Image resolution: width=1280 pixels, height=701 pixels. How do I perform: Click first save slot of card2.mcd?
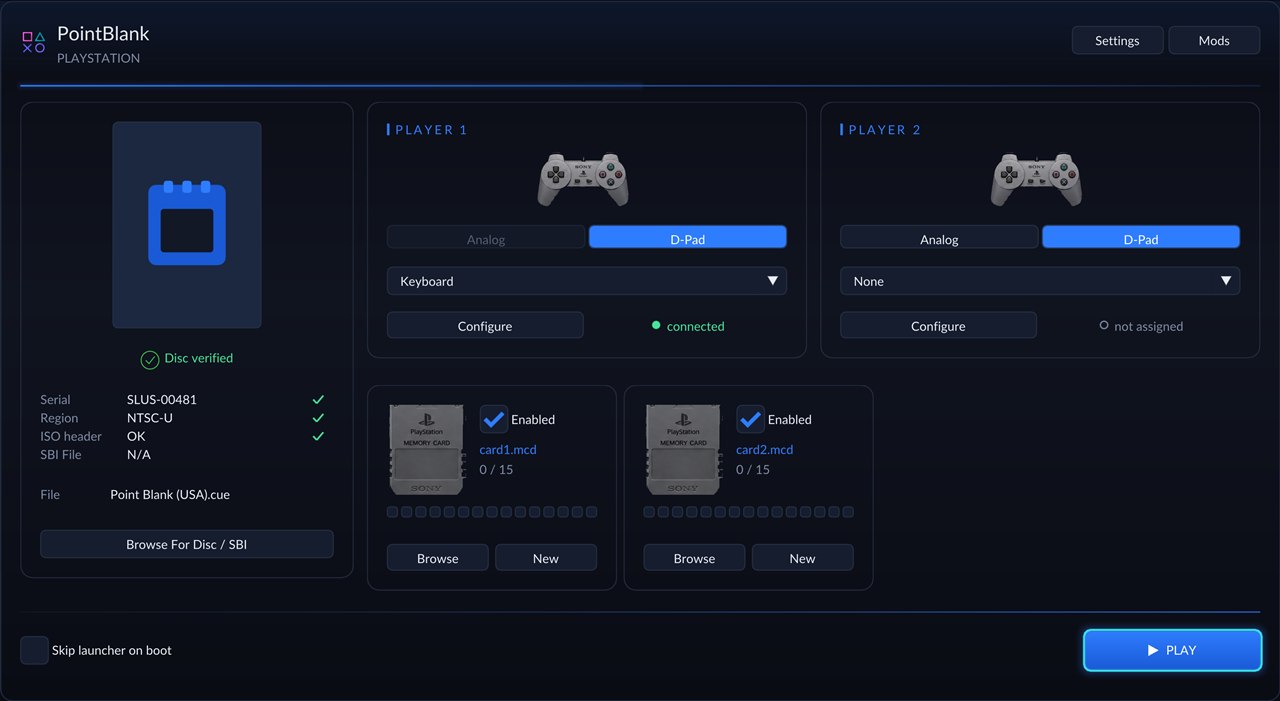point(649,512)
